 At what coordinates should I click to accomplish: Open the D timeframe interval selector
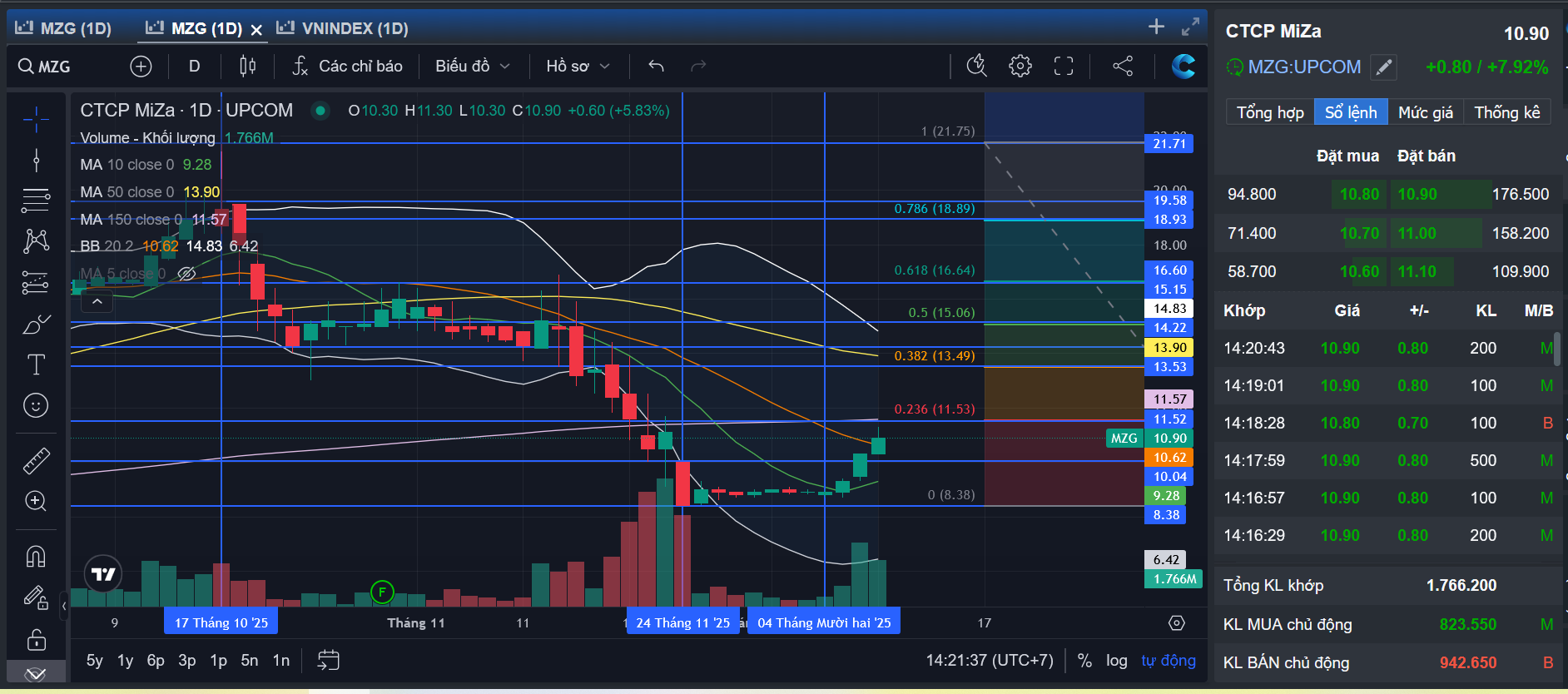tap(194, 67)
